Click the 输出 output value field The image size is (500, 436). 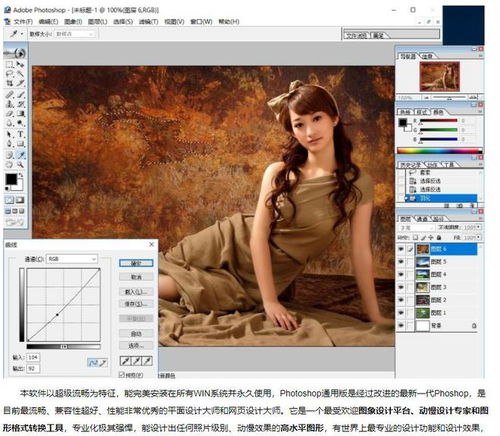[33, 369]
